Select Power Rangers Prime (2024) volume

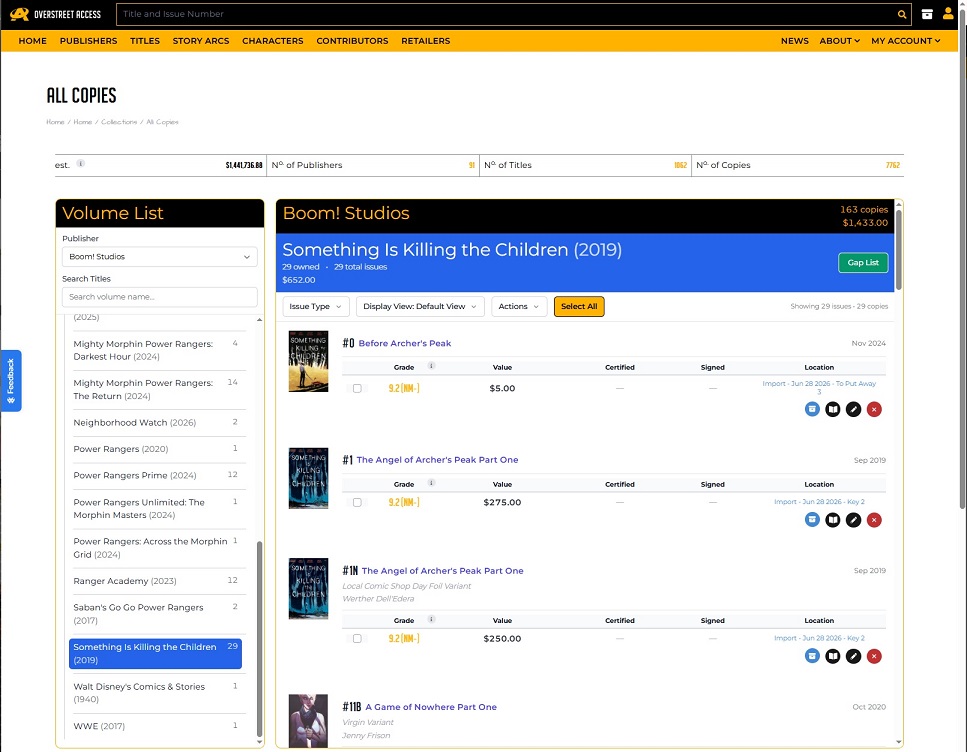coord(155,476)
